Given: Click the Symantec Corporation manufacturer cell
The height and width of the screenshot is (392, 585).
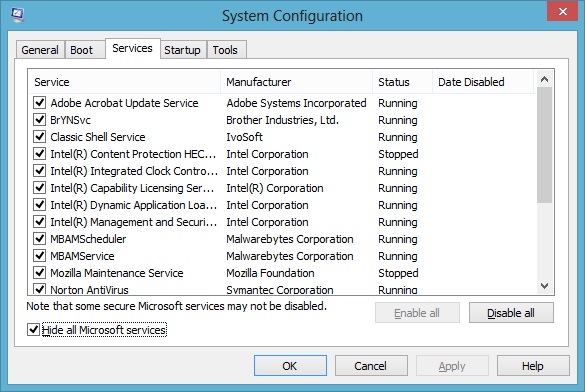Looking at the screenshot, I should click(280, 290).
